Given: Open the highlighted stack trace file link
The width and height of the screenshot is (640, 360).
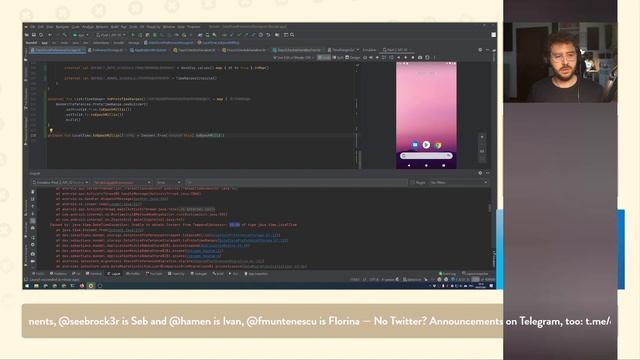Looking at the screenshot, I should point(253,240).
